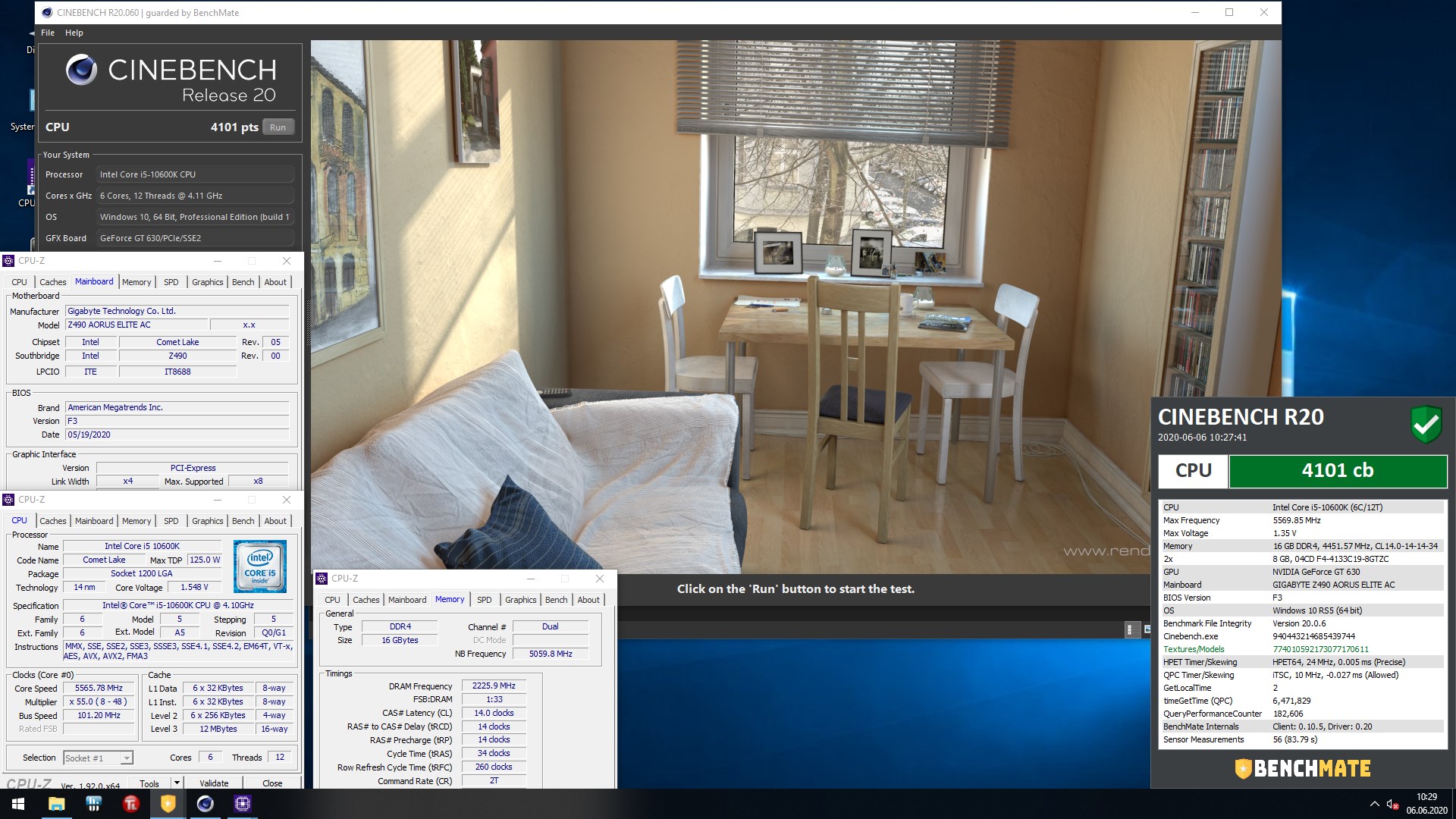The image size is (1456, 819).
Task: Switch to Cinebench via its taskbar icon
Action: [x=206, y=804]
